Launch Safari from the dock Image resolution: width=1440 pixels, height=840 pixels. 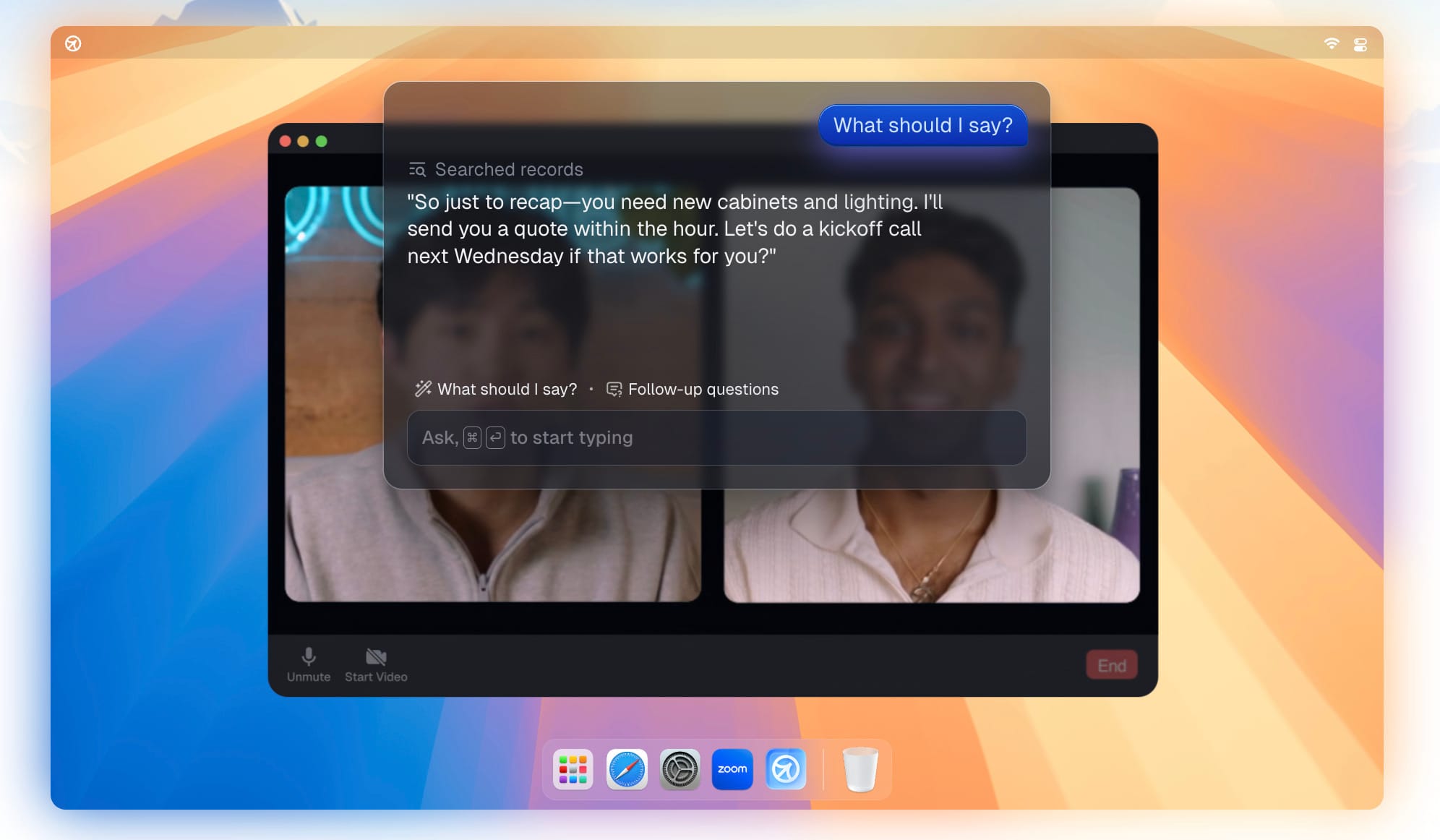[626, 769]
